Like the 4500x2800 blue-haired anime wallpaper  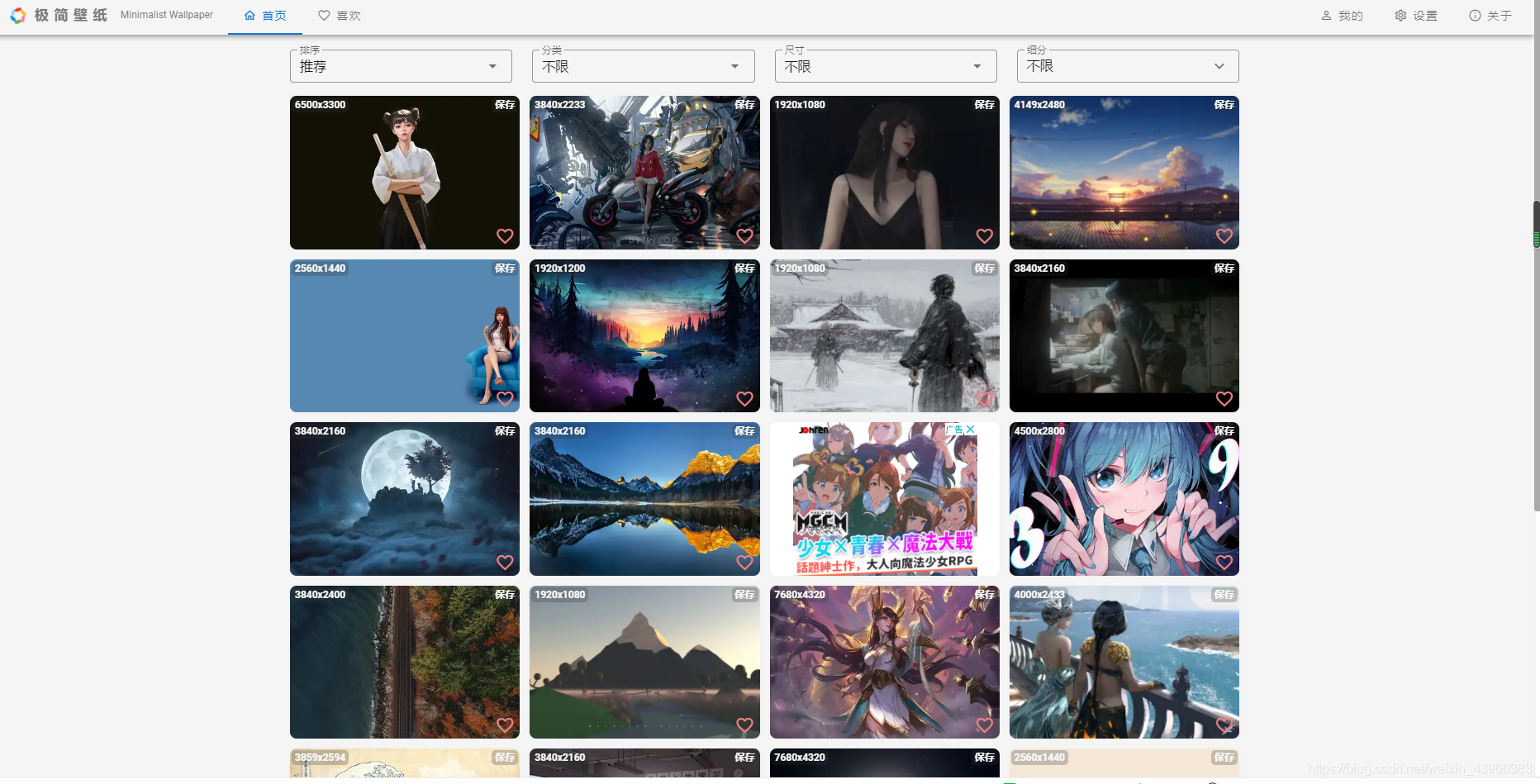1224,563
